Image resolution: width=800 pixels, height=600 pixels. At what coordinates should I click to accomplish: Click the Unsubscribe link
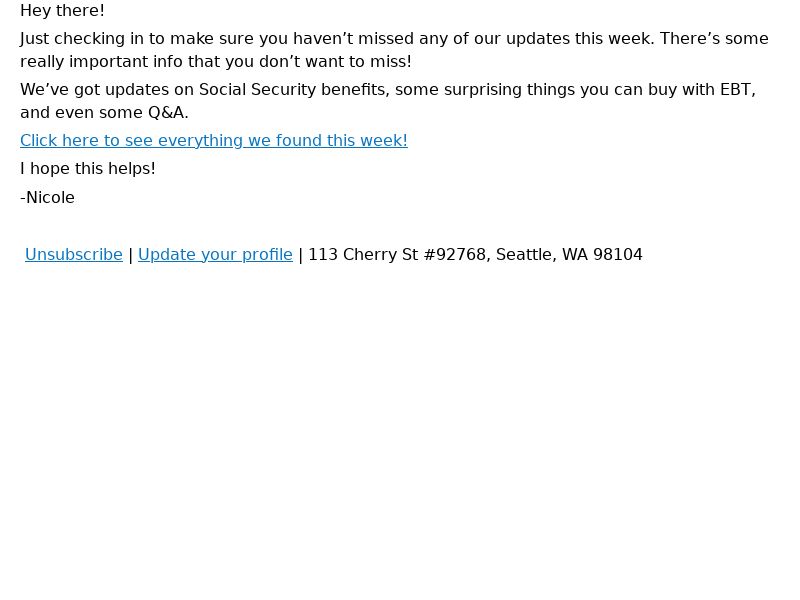click(x=74, y=254)
